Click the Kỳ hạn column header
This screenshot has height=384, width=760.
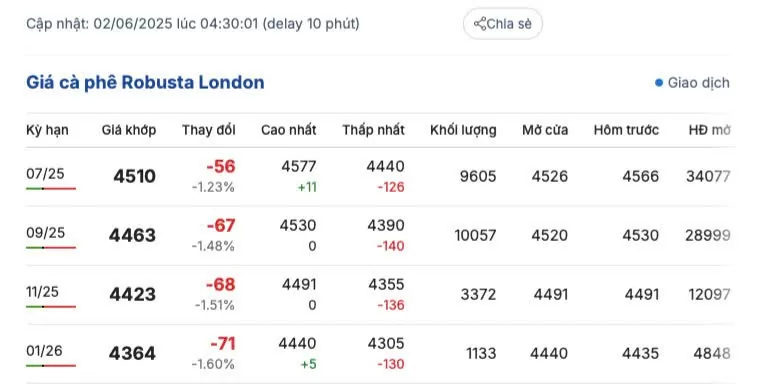point(47,130)
